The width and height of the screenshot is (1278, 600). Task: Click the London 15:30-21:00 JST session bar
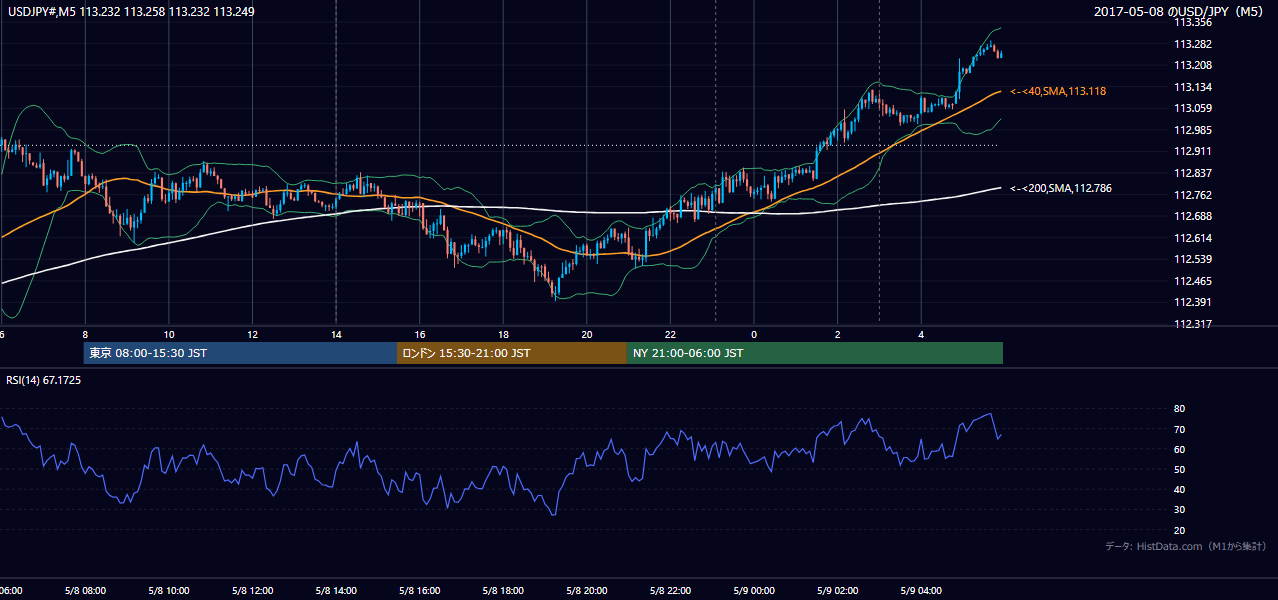(x=512, y=353)
